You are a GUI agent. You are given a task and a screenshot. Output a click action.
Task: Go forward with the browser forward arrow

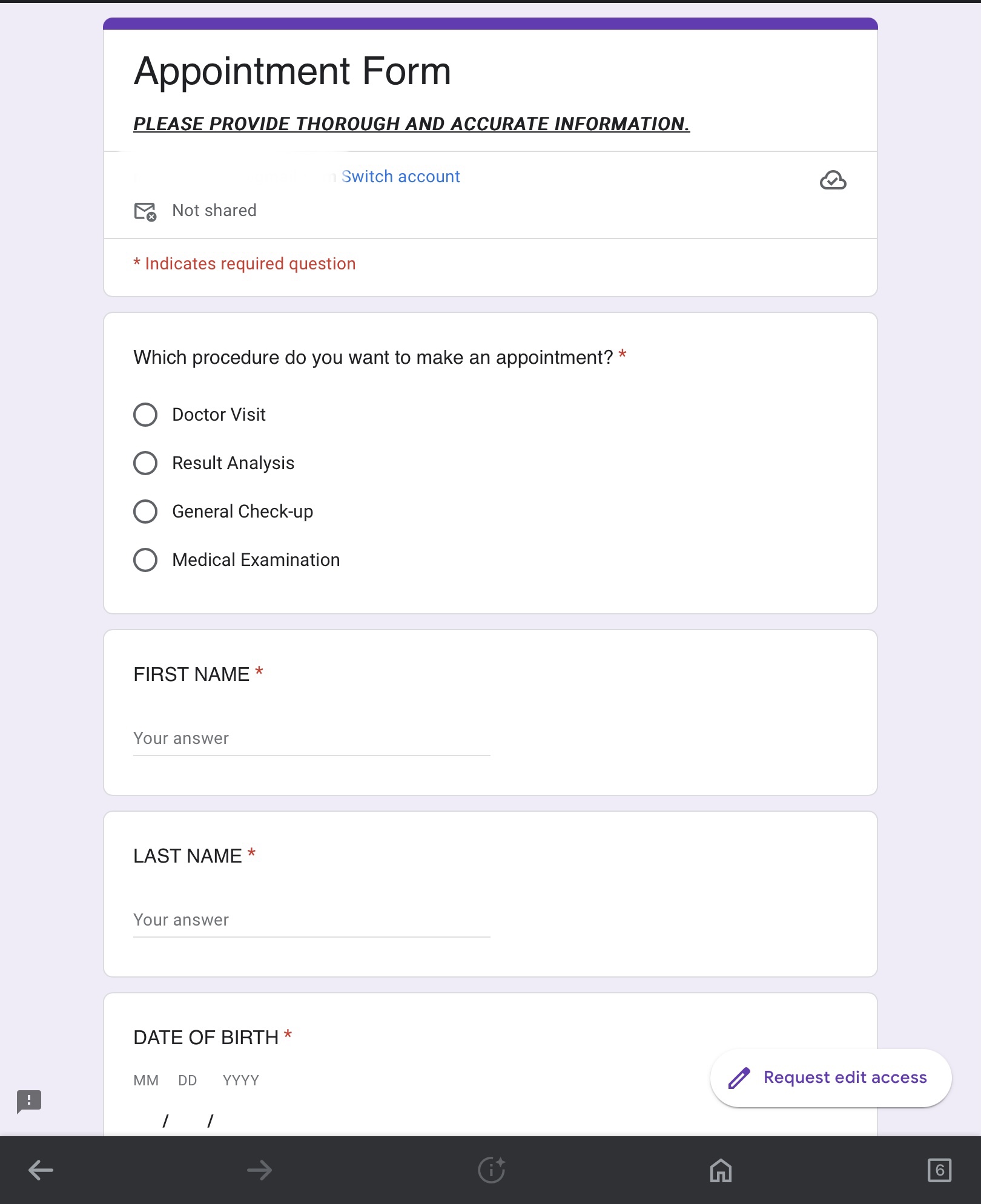[260, 1170]
